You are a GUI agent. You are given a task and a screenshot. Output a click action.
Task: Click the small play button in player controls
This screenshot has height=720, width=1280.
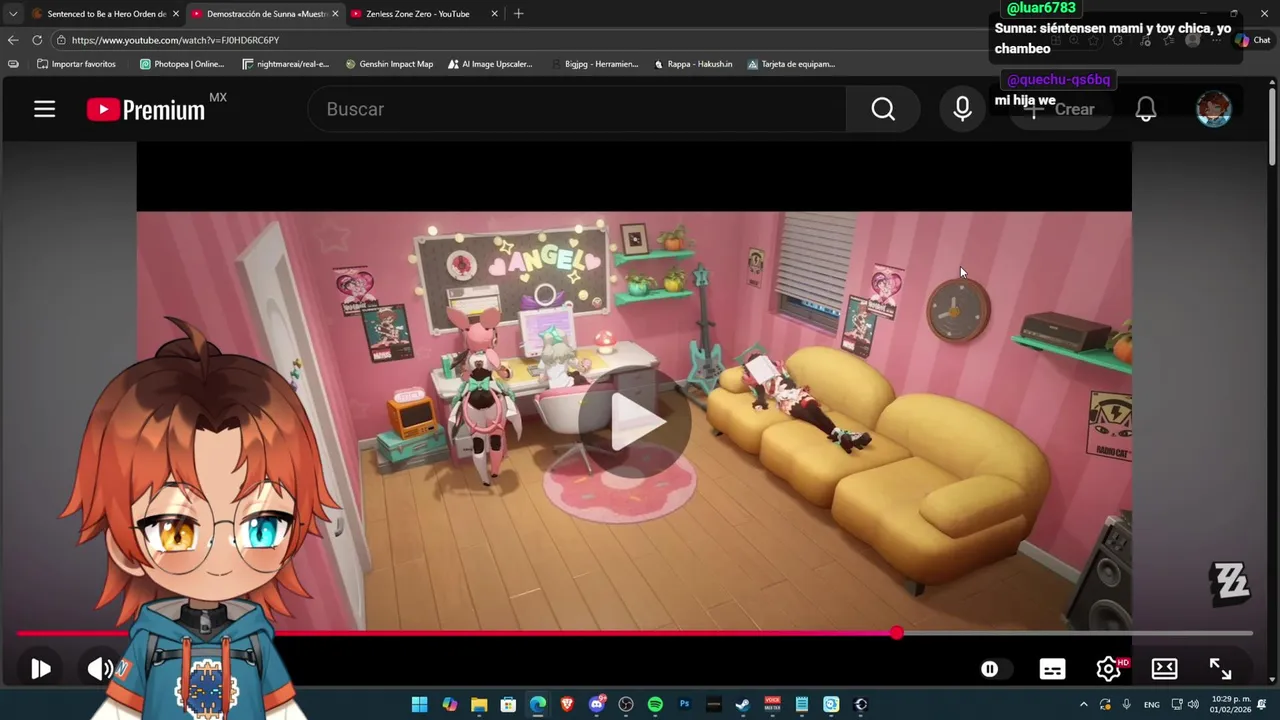(x=40, y=669)
